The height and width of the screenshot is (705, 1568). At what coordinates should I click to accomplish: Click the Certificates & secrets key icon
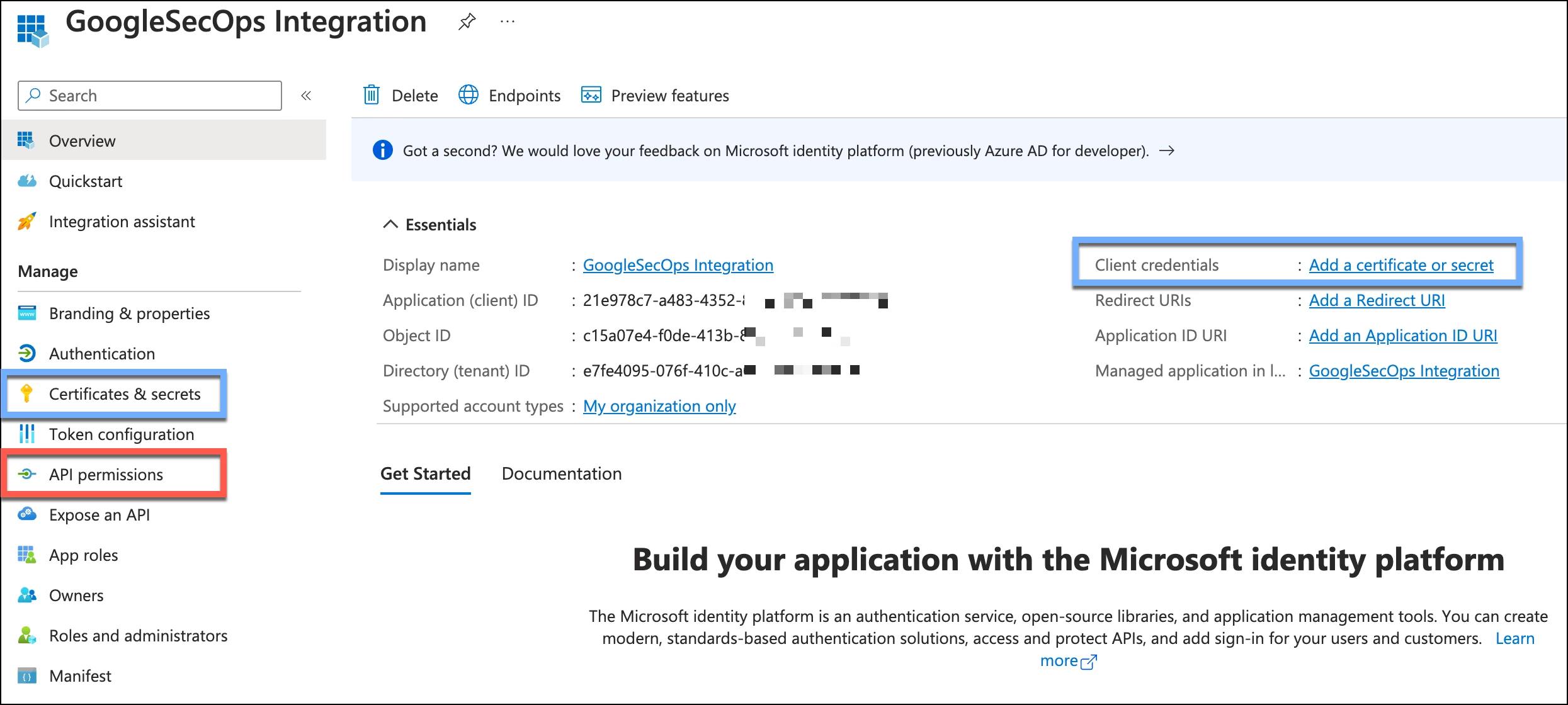[x=26, y=393]
